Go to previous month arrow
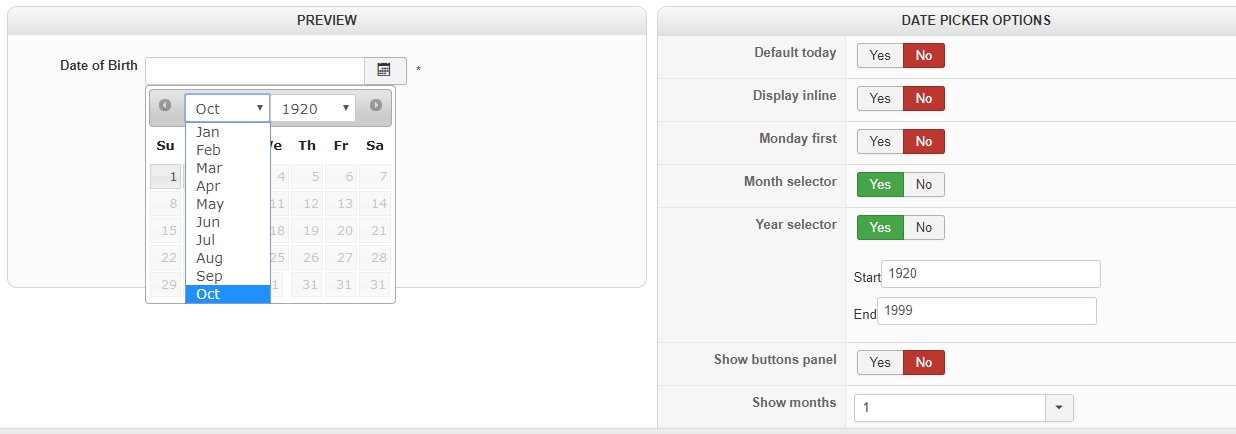 click(x=165, y=105)
